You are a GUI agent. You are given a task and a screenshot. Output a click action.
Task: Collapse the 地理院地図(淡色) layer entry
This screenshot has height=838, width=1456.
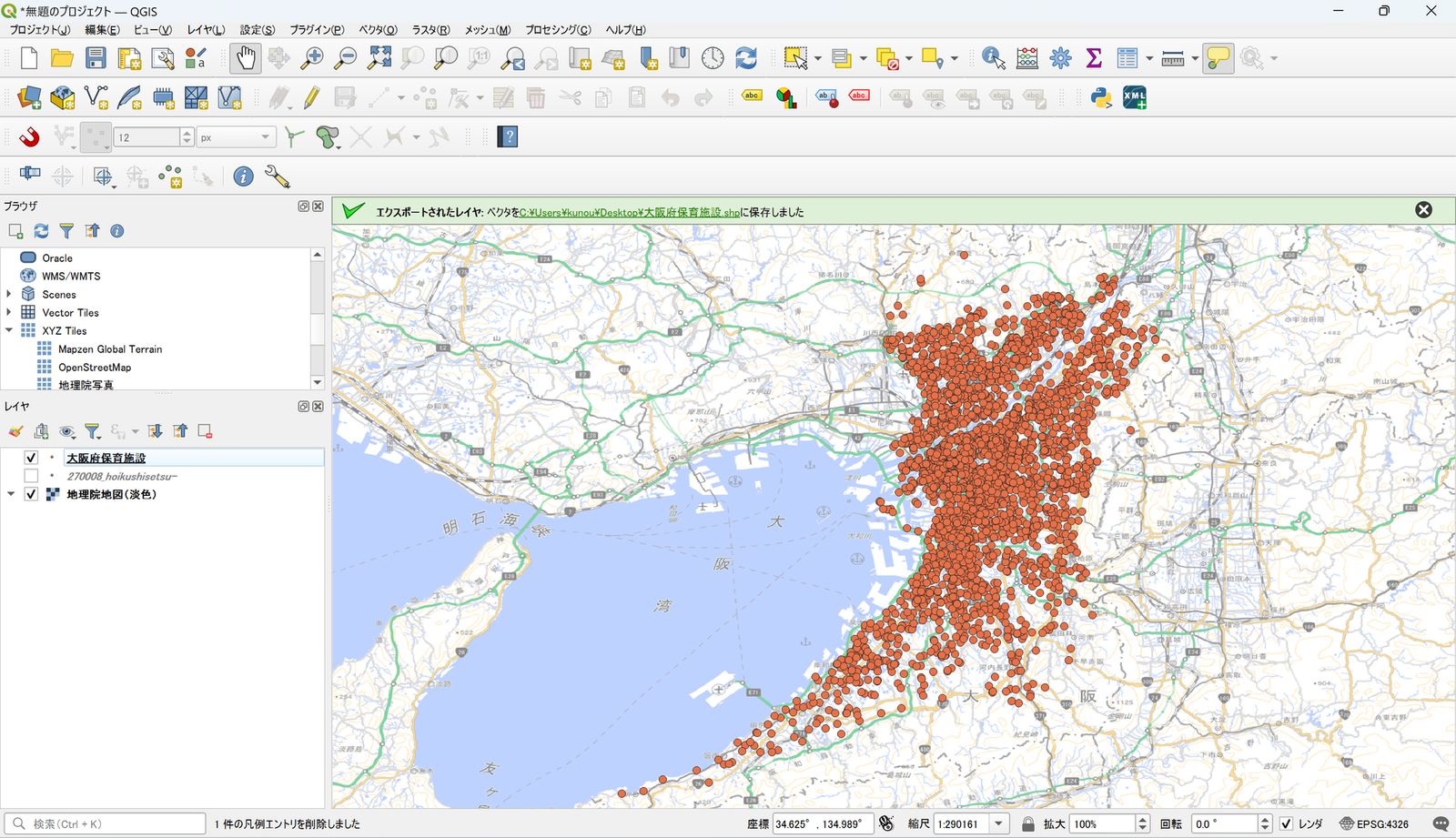click(x=11, y=494)
